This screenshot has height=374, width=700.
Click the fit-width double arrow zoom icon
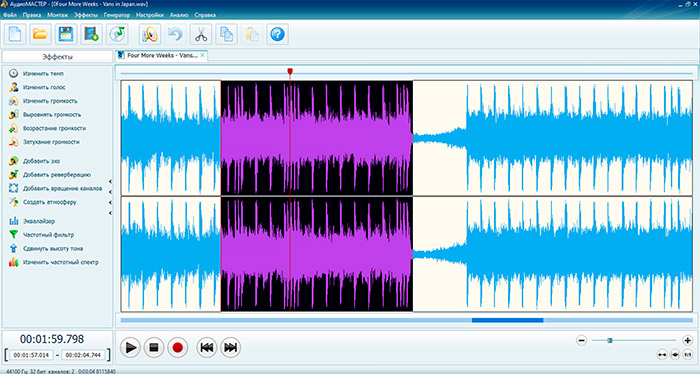pyautogui.click(x=662, y=354)
